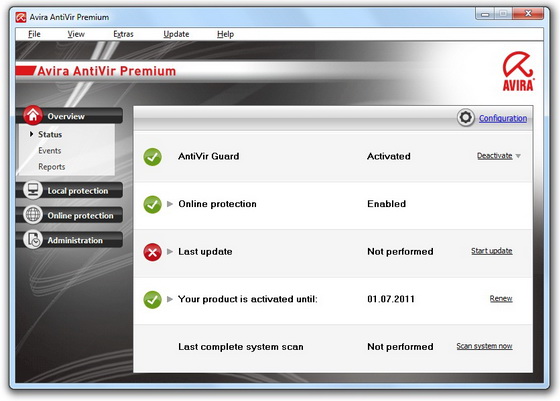The height and width of the screenshot is (401, 560).
Task: Click the Administration clipboard clock icon
Action: [x=33, y=239]
